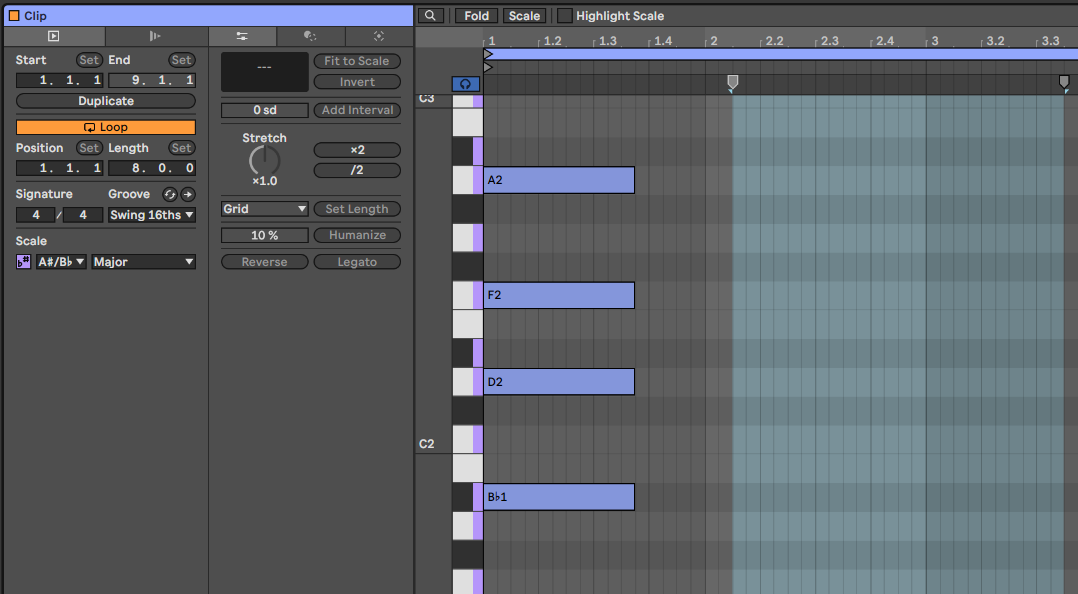Select the Pitch and Time utilities tab
This screenshot has height=594, width=1078.
tap(241, 36)
